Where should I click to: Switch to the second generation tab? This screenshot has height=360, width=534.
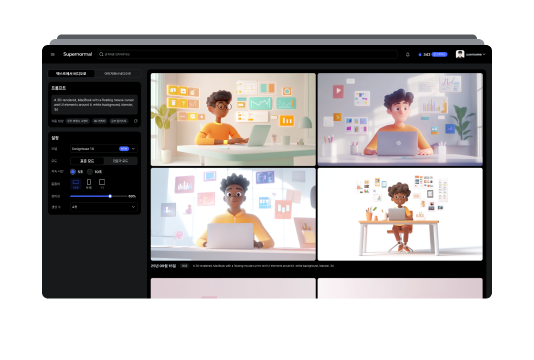117,74
